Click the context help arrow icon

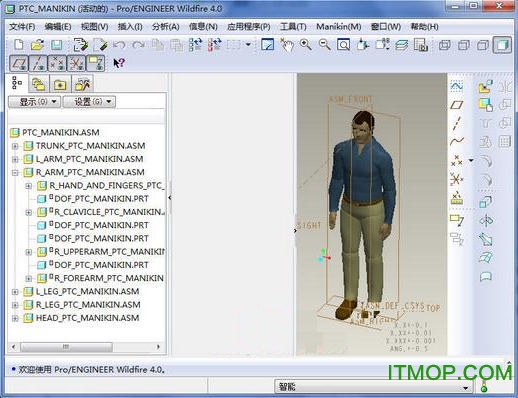pyautogui.click(x=119, y=63)
